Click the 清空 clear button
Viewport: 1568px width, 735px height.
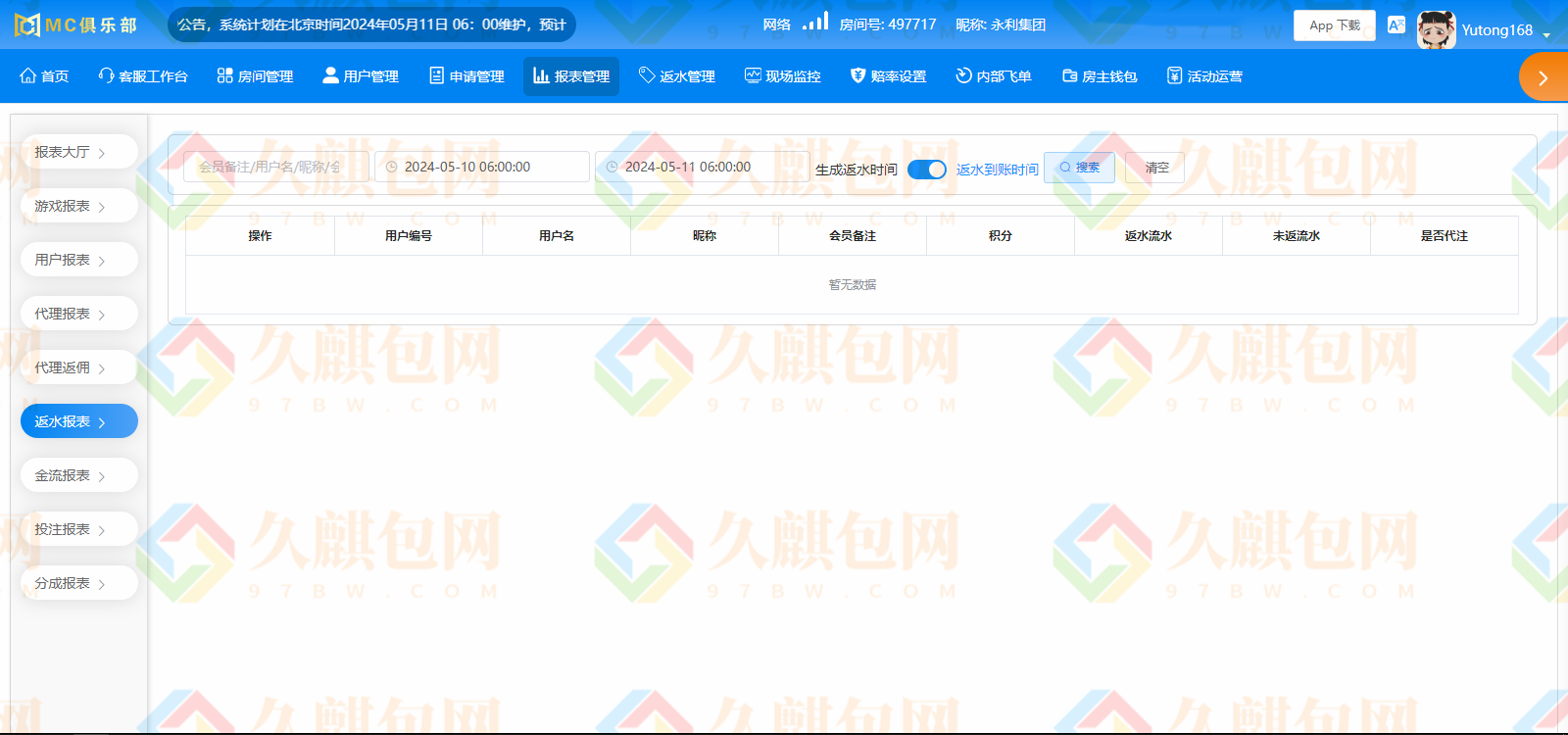click(1156, 168)
